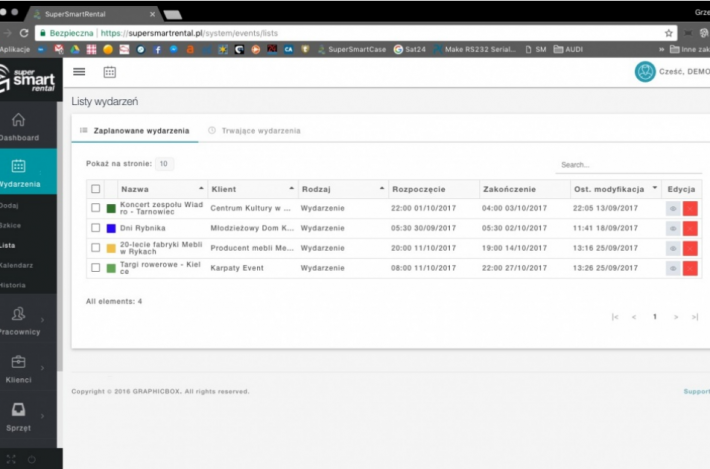Go to next page in pagination
This screenshot has height=469, width=710.
(x=676, y=316)
